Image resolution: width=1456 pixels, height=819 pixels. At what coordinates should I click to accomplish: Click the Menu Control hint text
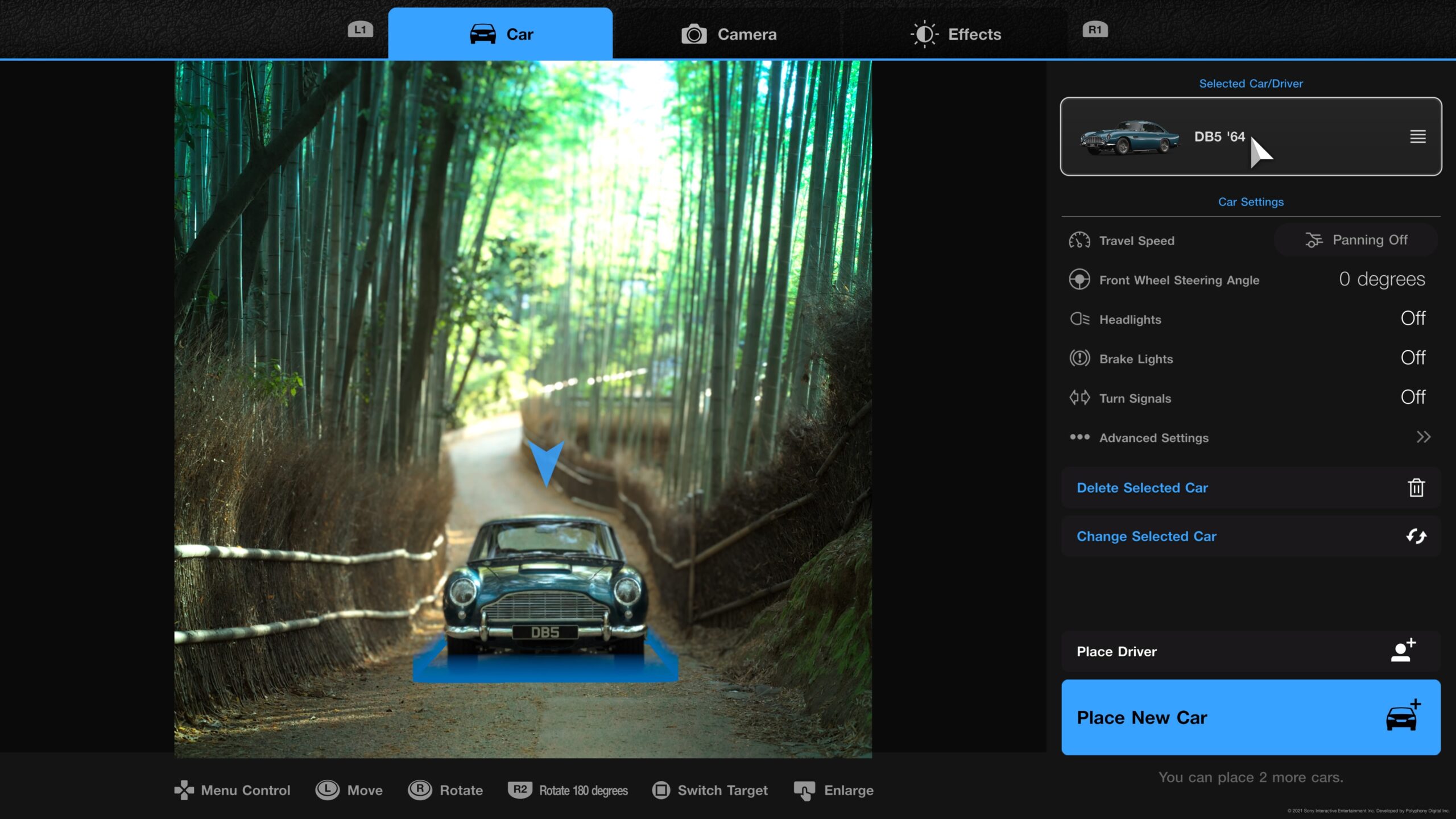[x=245, y=790]
